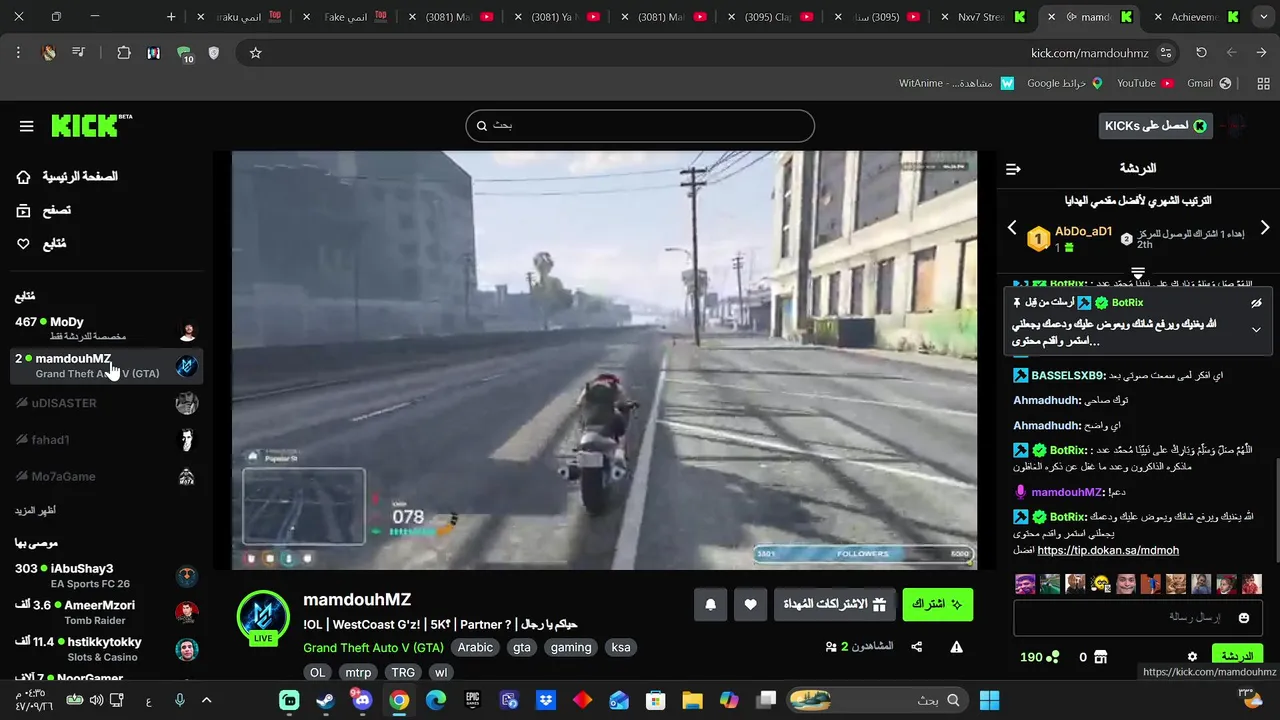Open Steam from the taskbar
The image size is (1280, 720).
[325, 700]
